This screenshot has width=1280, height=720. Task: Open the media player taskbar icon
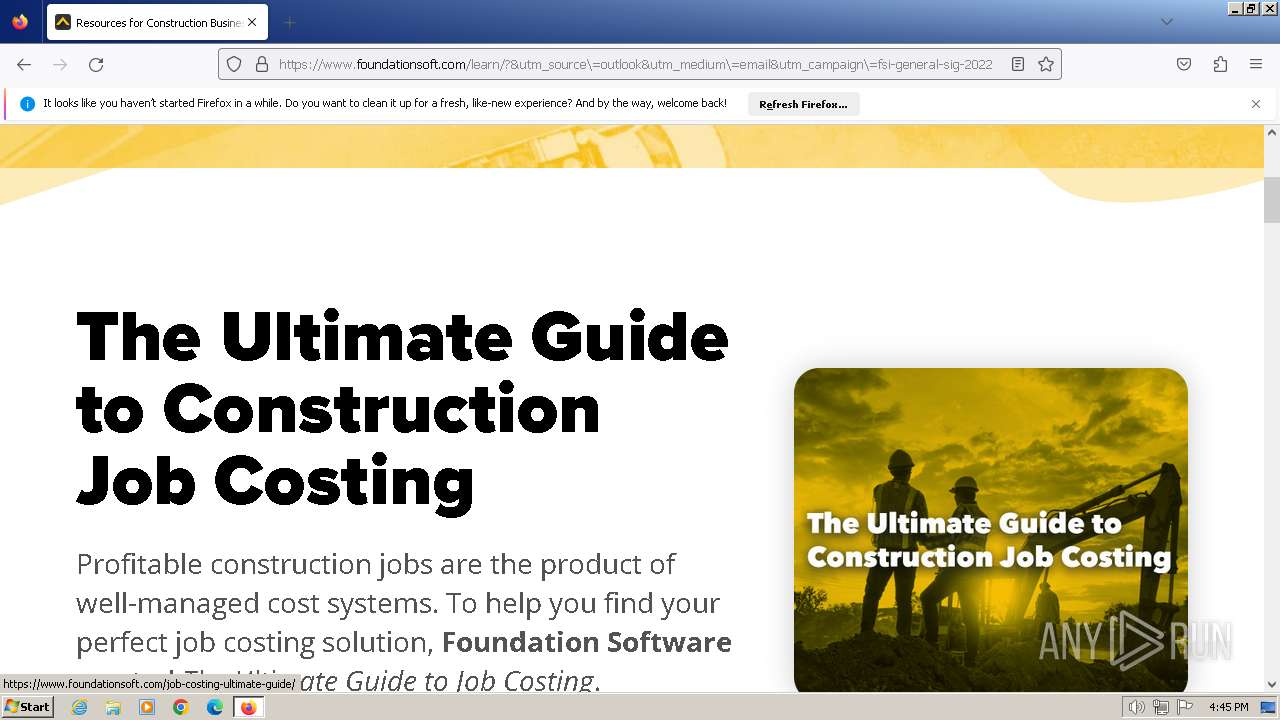coord(147,707)
